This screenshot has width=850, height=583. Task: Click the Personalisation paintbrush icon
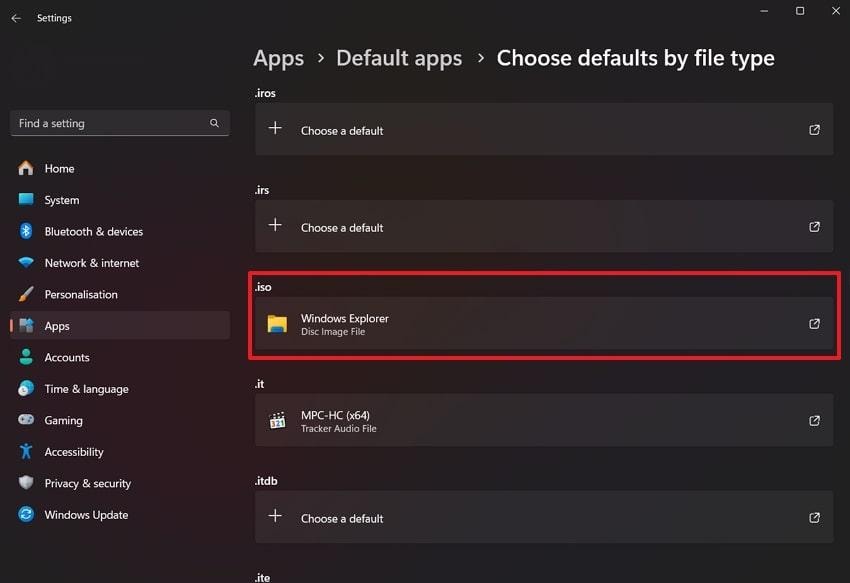tap(25, 294)
